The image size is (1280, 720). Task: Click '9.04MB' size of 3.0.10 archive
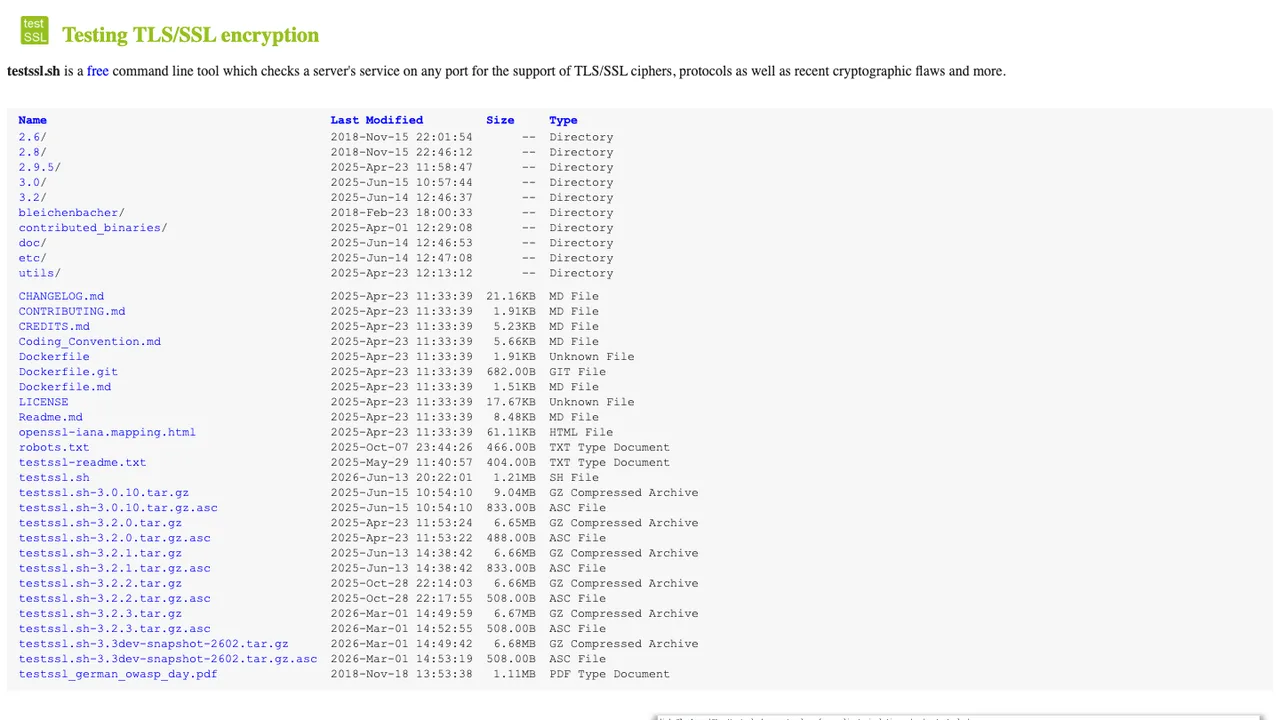pos(514,492)
